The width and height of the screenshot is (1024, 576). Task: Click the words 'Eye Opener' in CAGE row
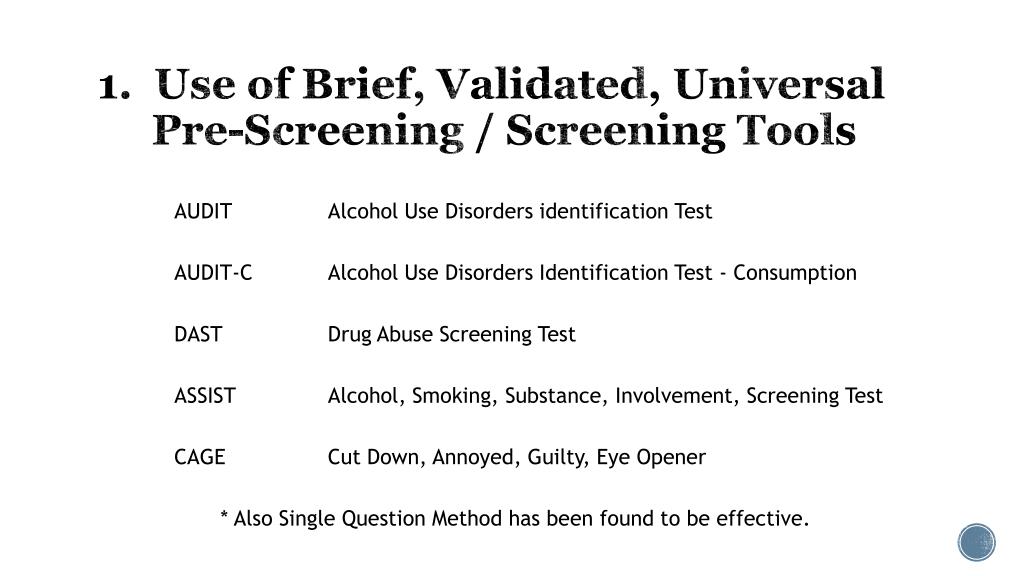[651, 458]
